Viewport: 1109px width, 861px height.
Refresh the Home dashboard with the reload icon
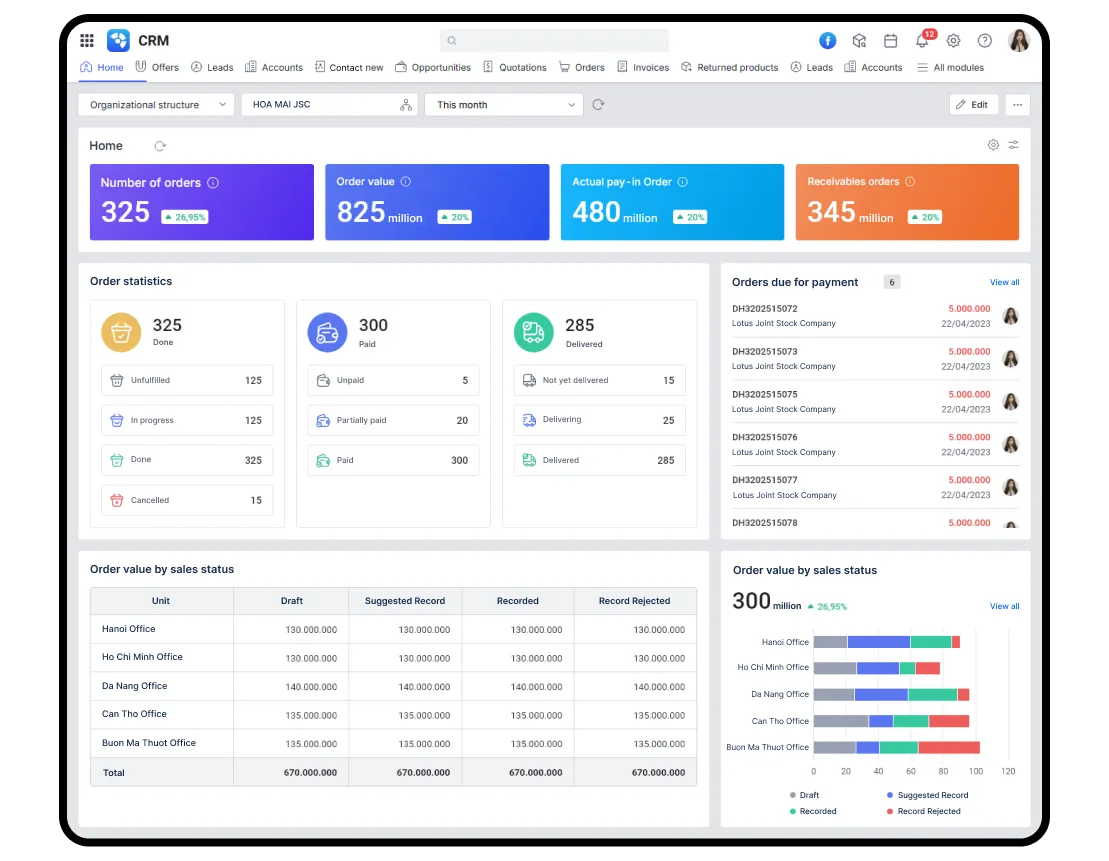(x=159, y=145)
